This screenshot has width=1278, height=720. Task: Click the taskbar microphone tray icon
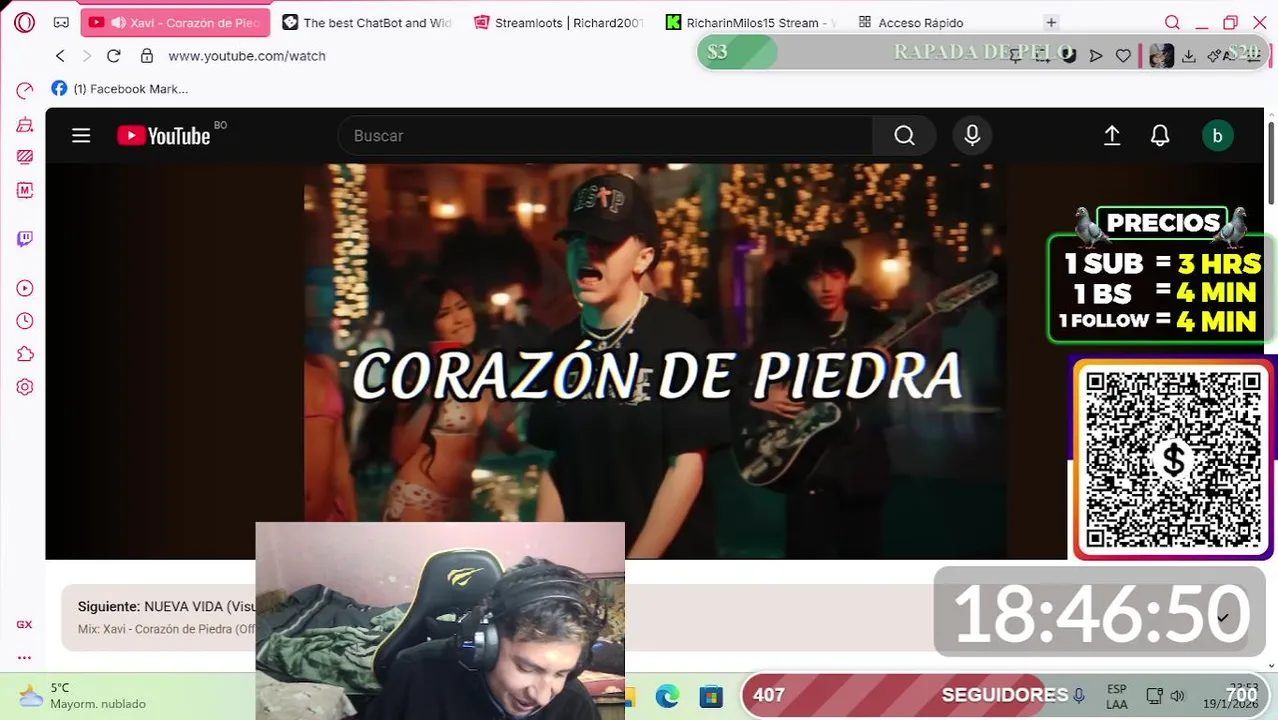click(x=1079, y=695)
